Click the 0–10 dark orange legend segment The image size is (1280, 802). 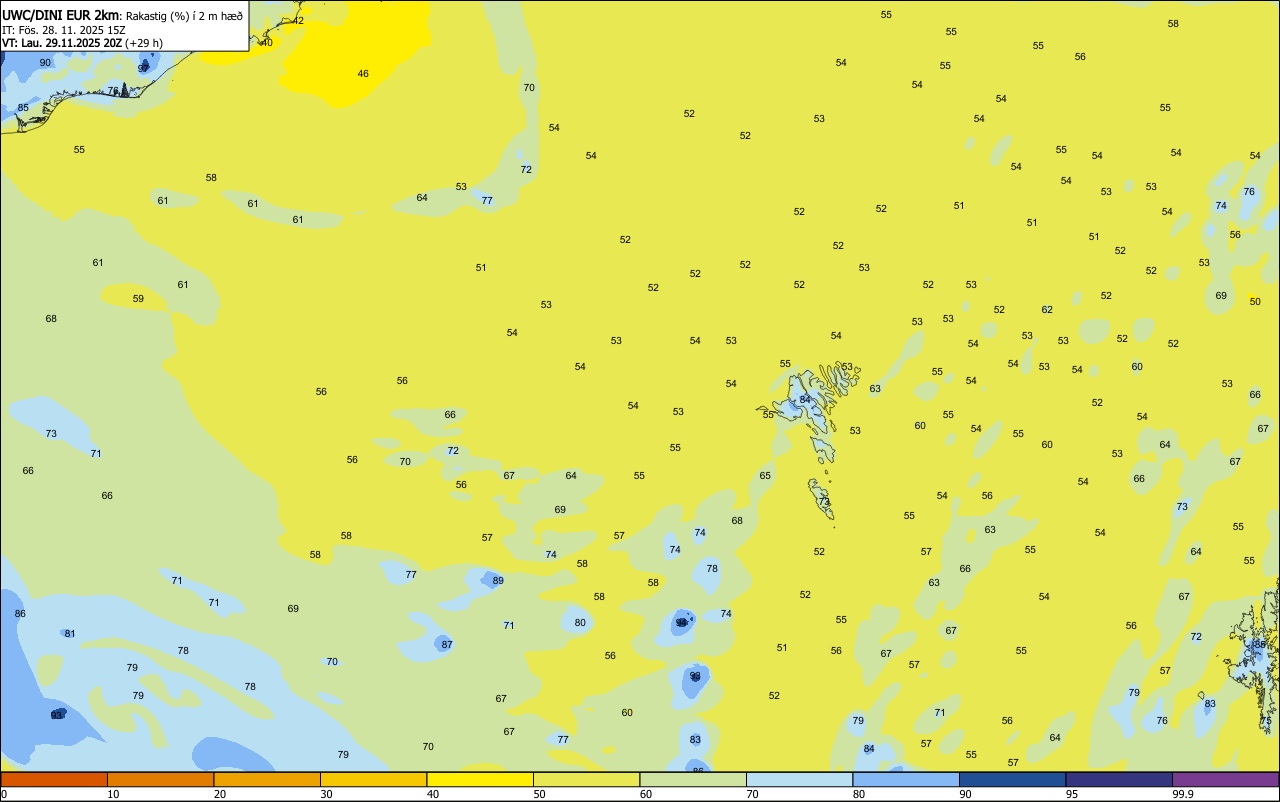[x=54, y=779]
